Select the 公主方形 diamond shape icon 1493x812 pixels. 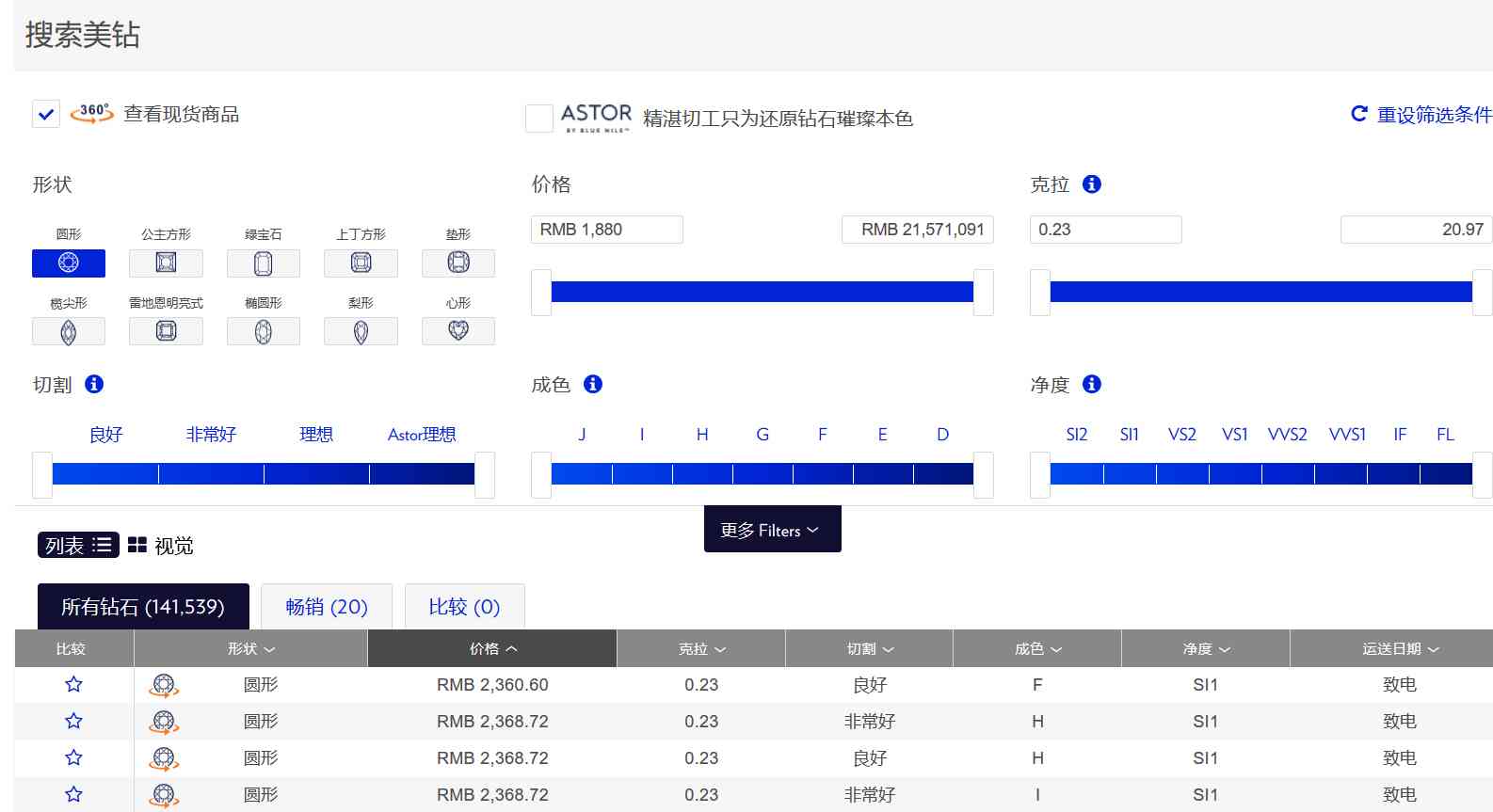point(166,263)
